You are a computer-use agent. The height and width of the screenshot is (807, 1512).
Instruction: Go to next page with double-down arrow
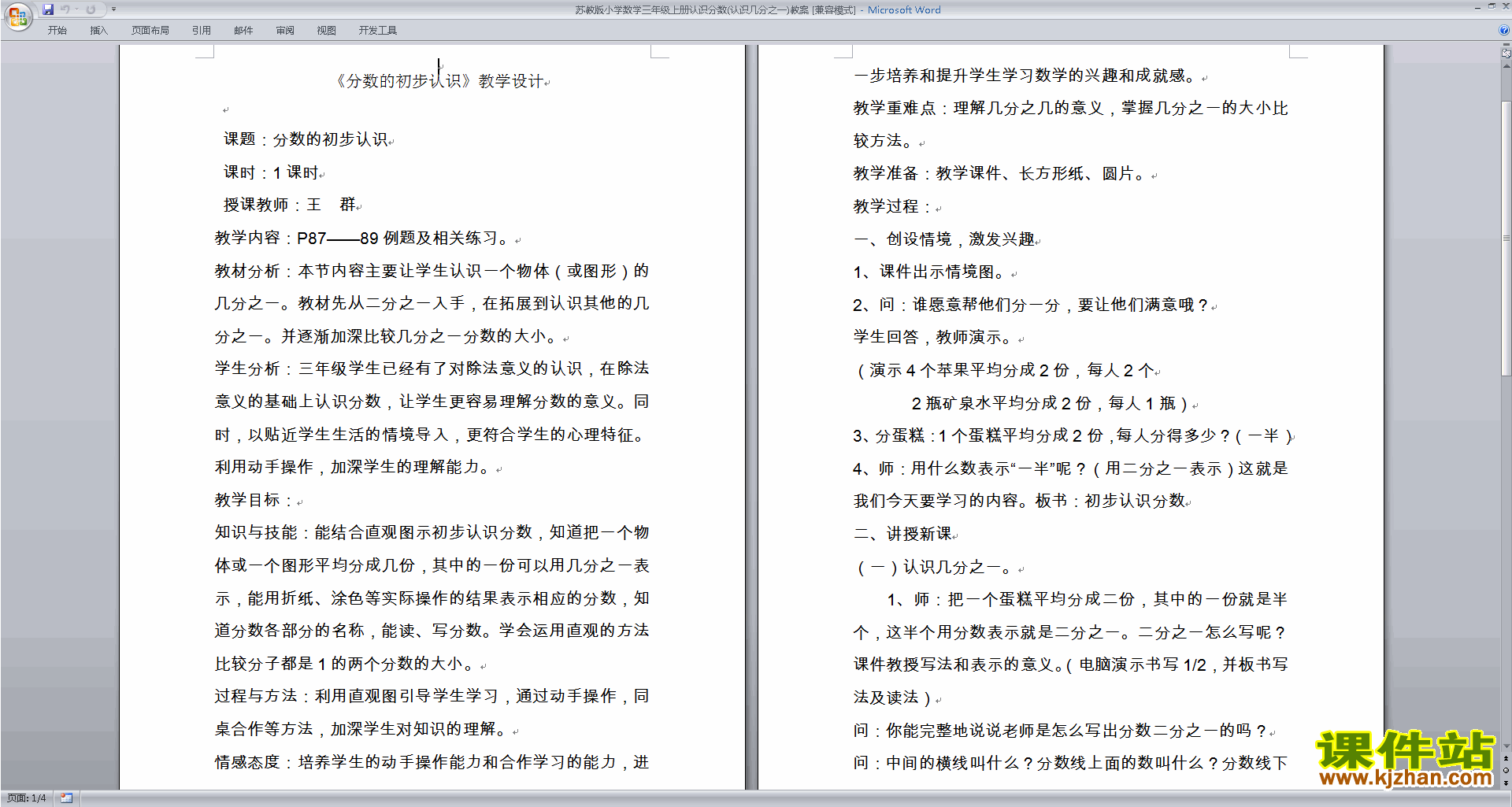click(x=1506, y=783)
